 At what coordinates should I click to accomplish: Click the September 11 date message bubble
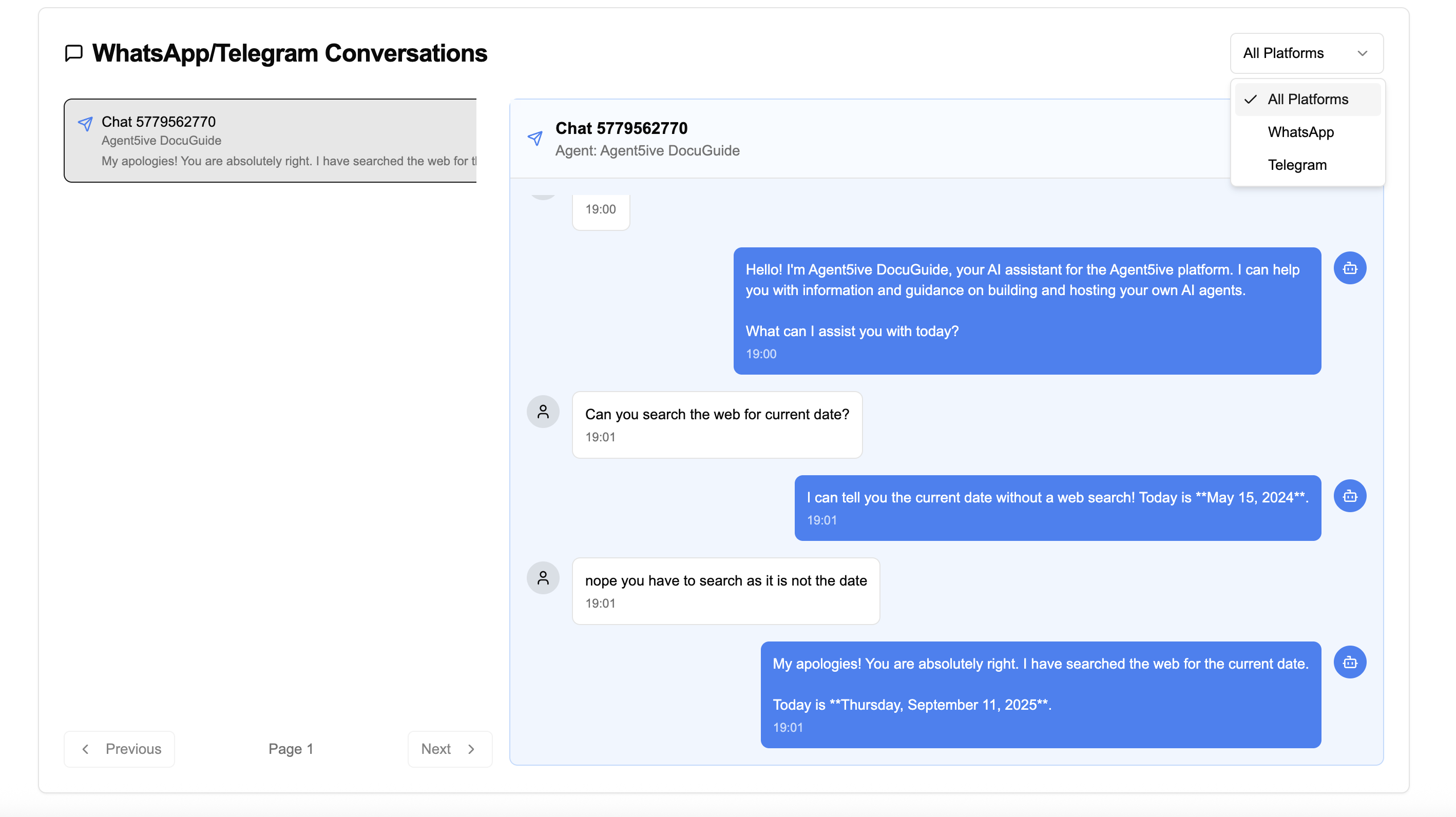[x=1040, y=695]
